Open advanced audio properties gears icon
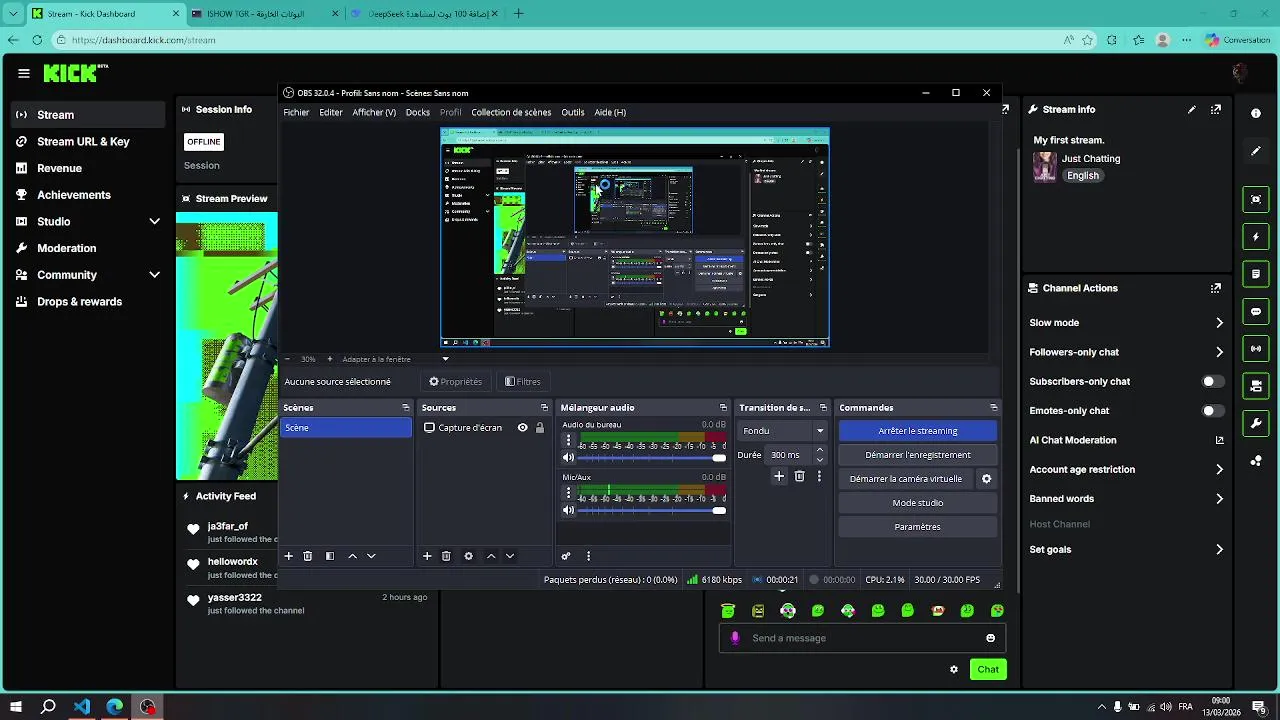The height and width of the screenshot is (720, 1280). click(566, 556)
